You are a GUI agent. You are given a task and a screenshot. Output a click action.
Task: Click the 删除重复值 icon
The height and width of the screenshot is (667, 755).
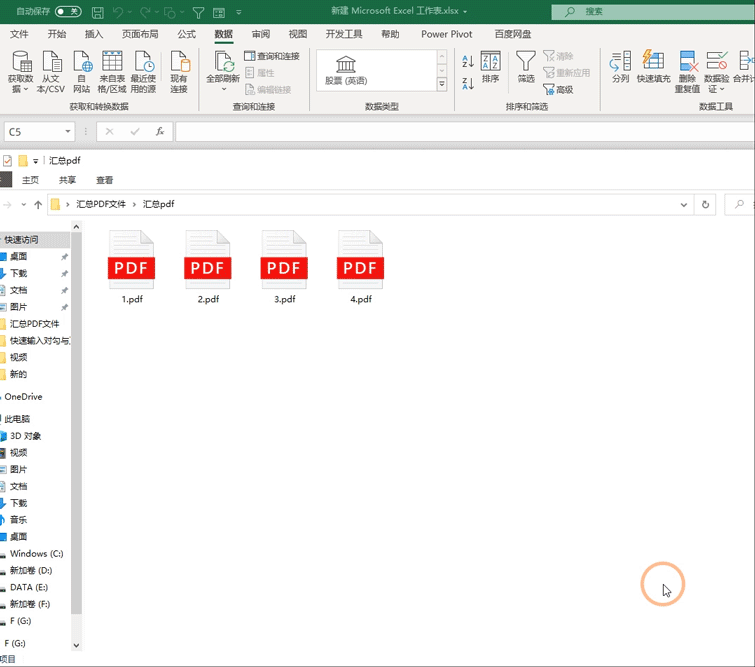click(x=688, y=72)
